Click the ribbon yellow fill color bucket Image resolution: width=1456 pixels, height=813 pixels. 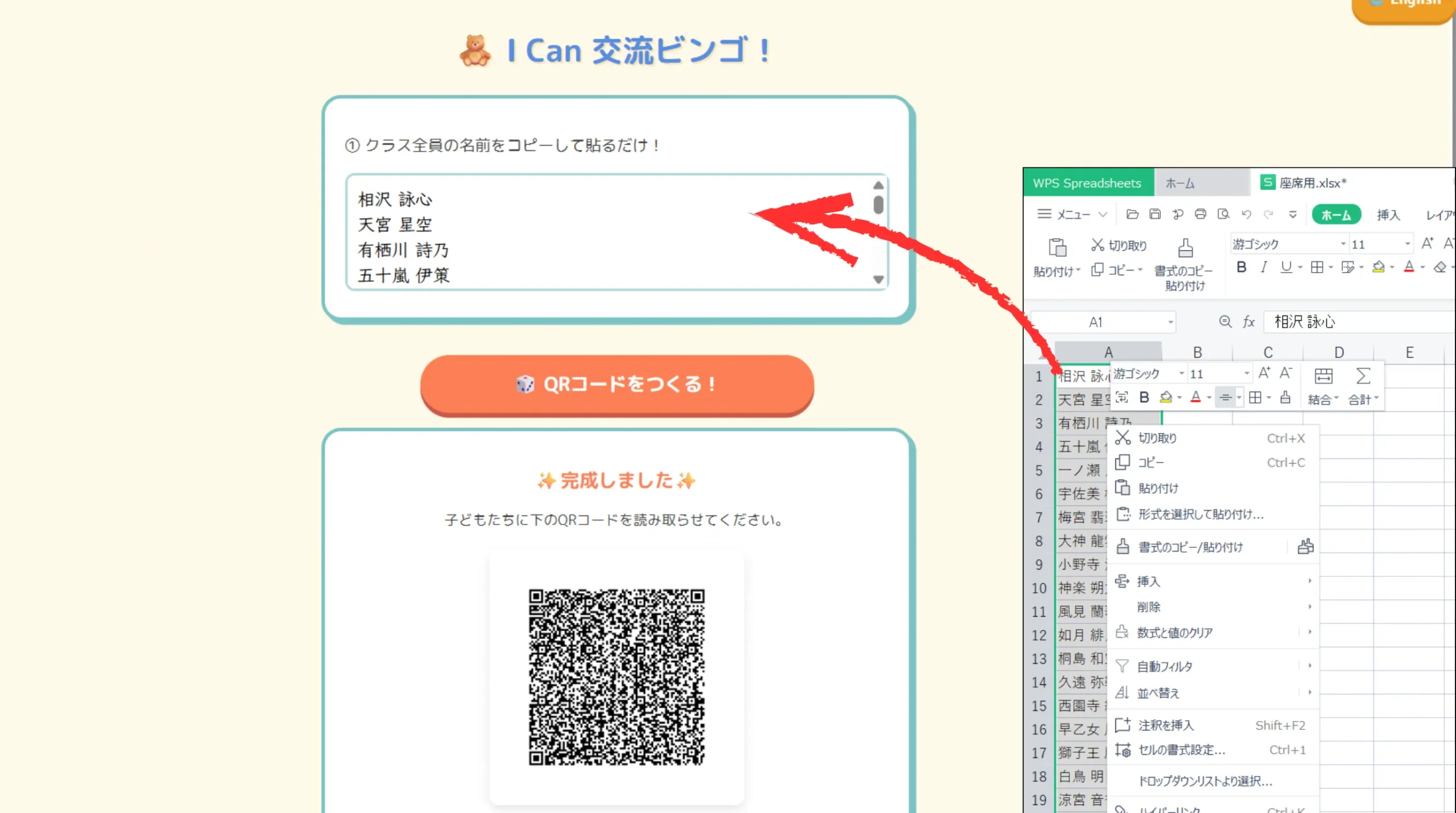[x=1378, y=267]
